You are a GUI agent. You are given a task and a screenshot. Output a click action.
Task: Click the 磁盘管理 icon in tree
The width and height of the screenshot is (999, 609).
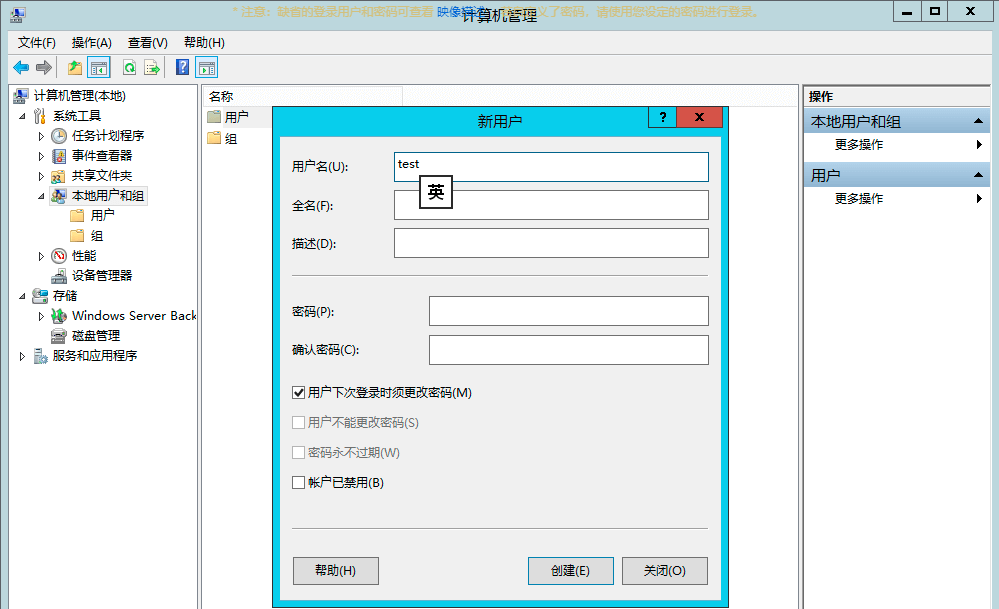point(59,336)
